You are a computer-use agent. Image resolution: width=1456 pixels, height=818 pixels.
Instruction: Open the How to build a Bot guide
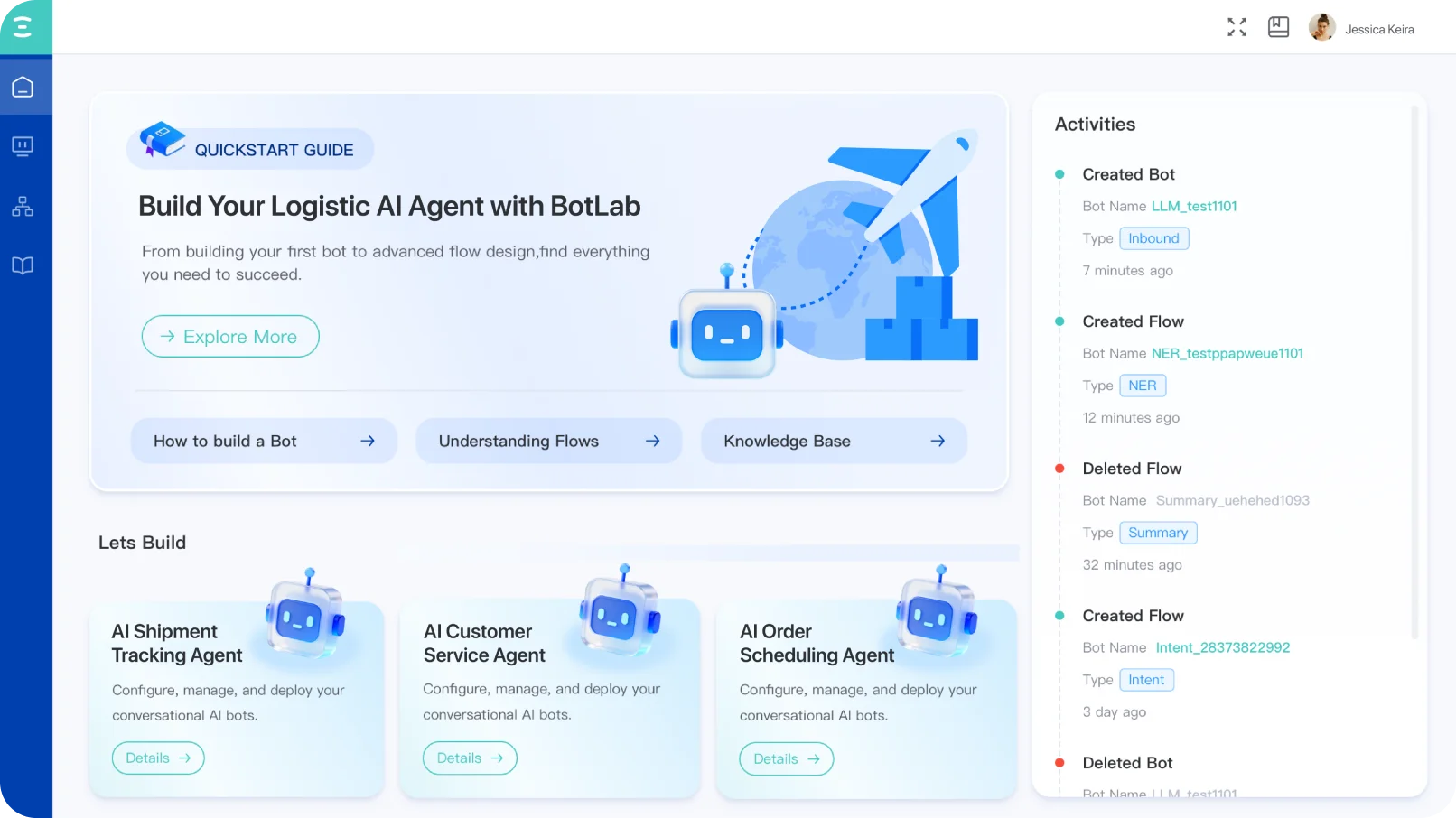[264, 442]
